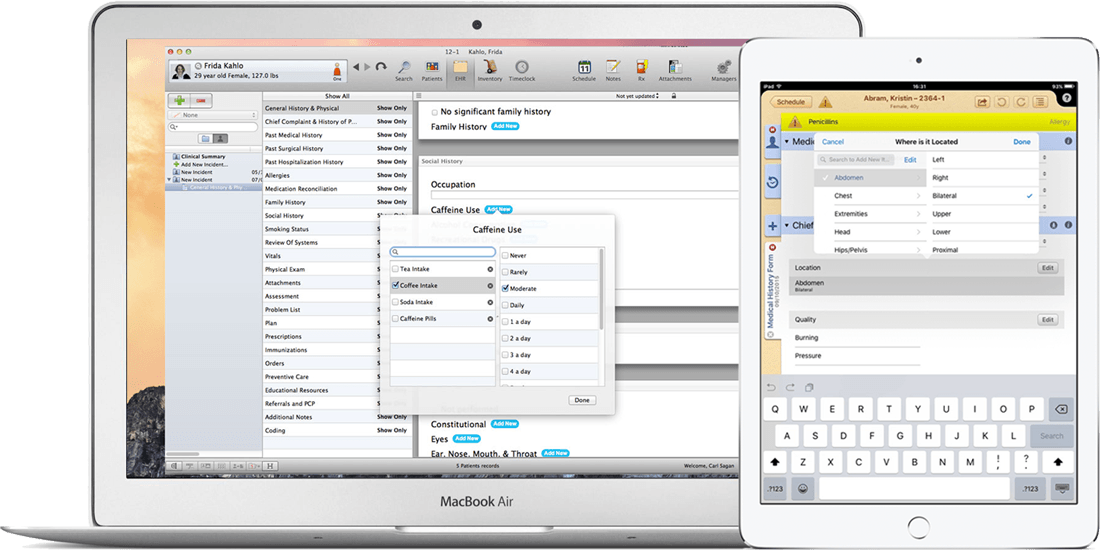The width and height of the screenshot is (1100, 550).
Task: Open the Attachments toolbar icon
Action: pyautogui.click(x=675, y=68)
